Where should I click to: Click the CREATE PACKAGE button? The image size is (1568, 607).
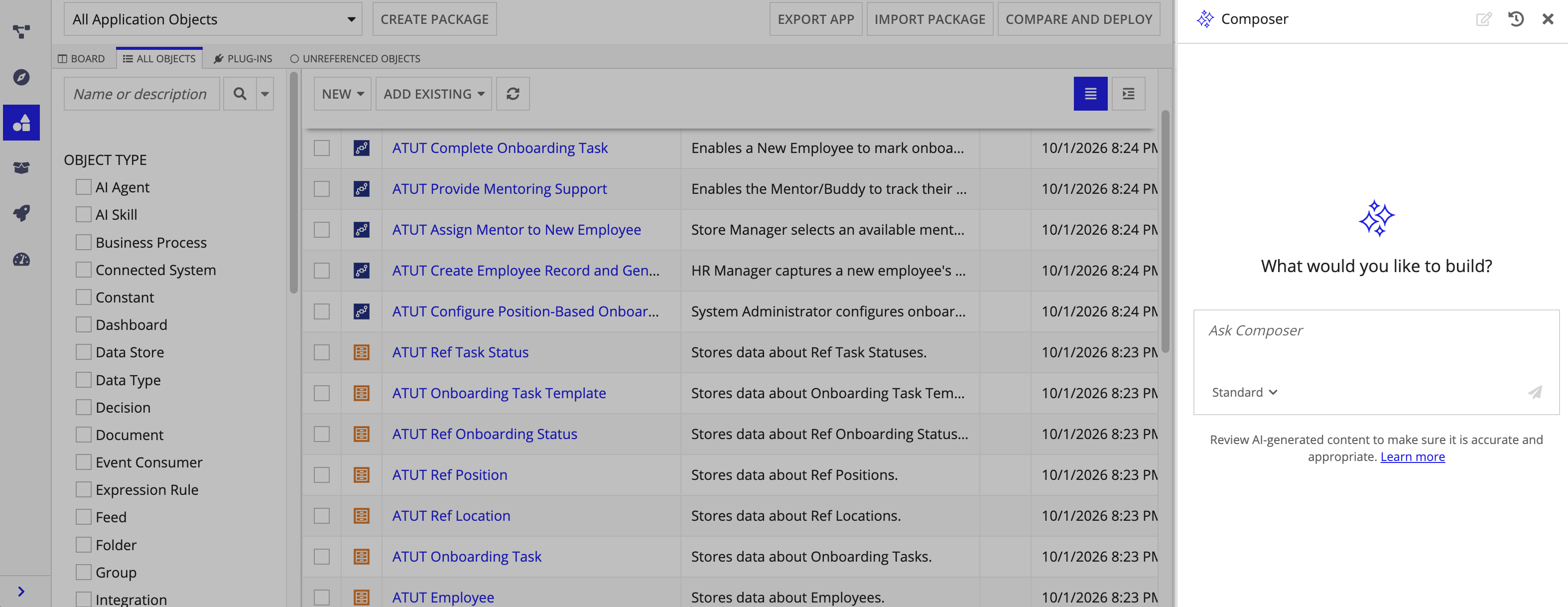click(435, 19)
